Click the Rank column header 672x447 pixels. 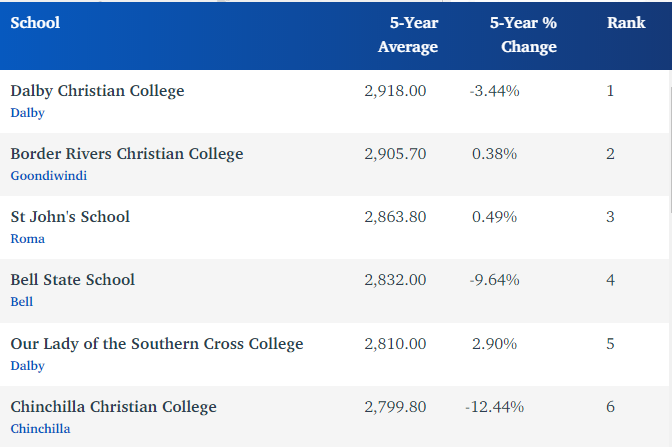coord(626,23)
